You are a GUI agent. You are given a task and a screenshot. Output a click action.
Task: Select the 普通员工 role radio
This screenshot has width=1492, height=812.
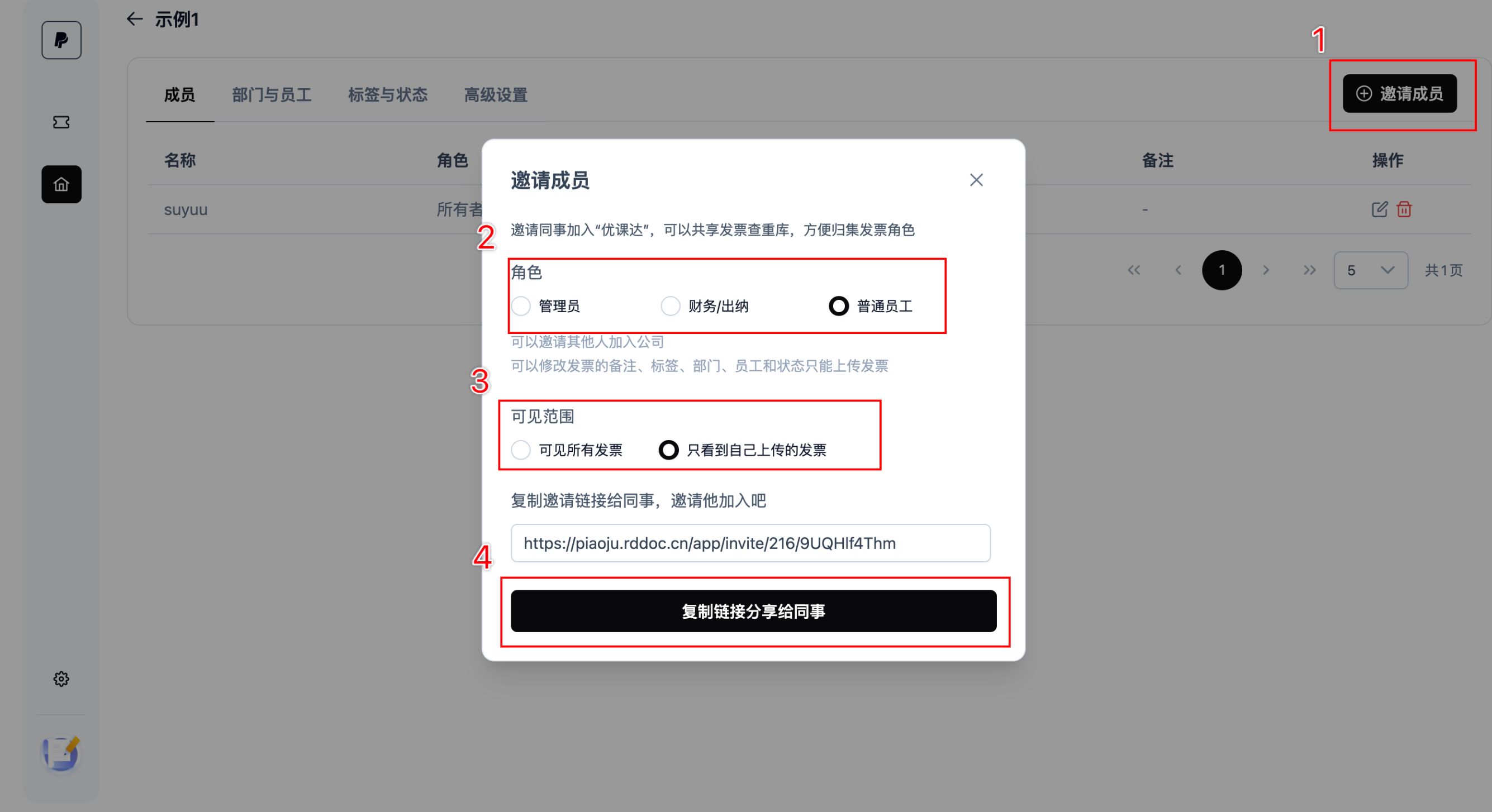pyautogui.click(x=839, y=306)
